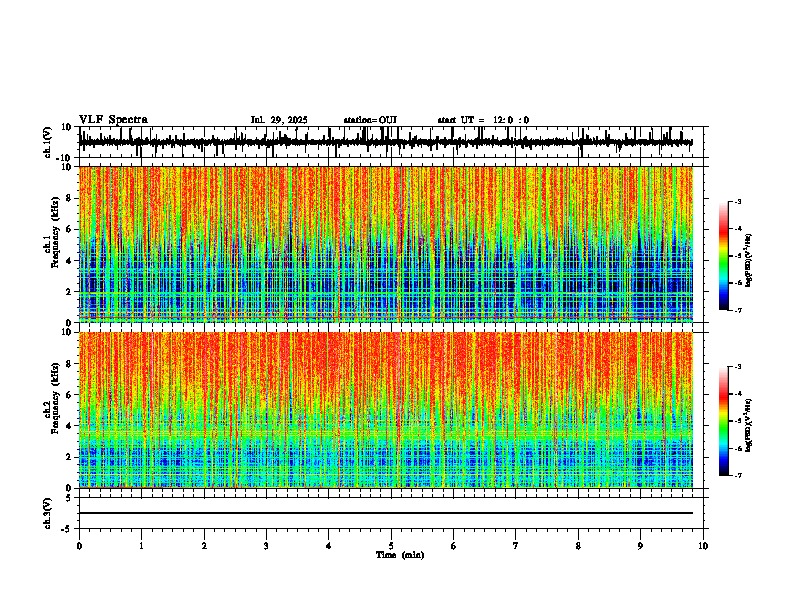This screenshot has width=792, height=612.
Task: Click the "VLF Spectra" title text
Action: pyautogui.click(x=114, y=120)
